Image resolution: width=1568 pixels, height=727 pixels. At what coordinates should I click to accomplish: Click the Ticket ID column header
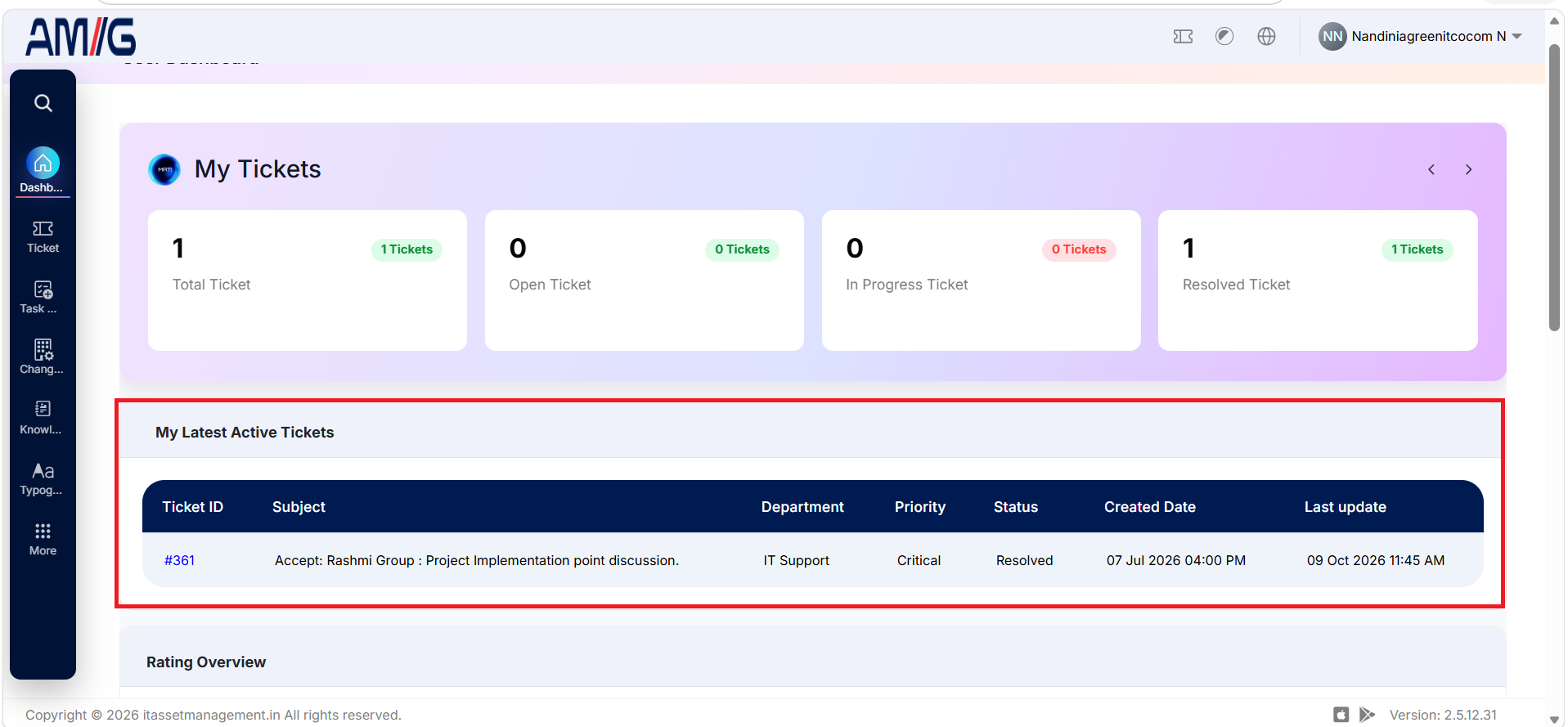(192, 507)
